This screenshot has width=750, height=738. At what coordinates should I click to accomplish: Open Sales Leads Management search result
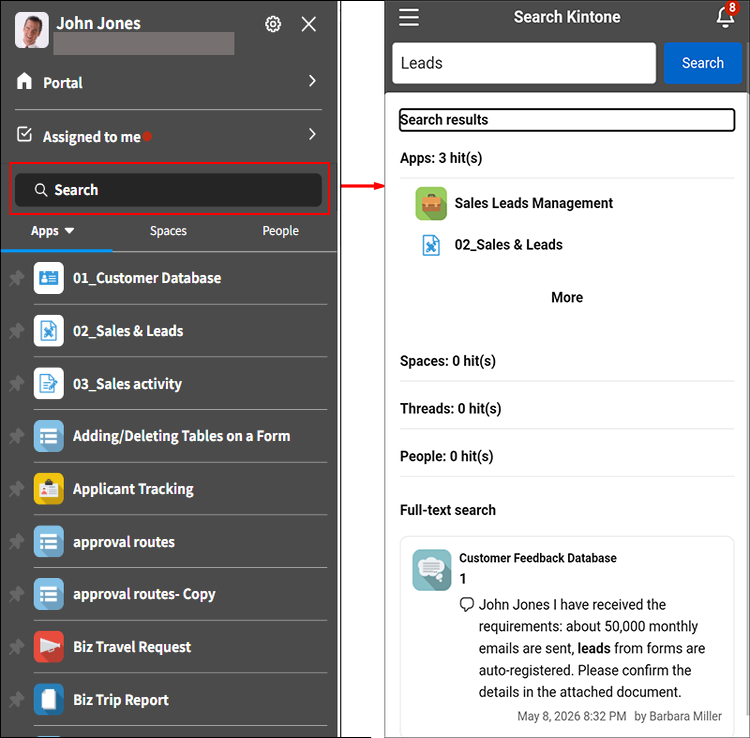click(533, 203)
